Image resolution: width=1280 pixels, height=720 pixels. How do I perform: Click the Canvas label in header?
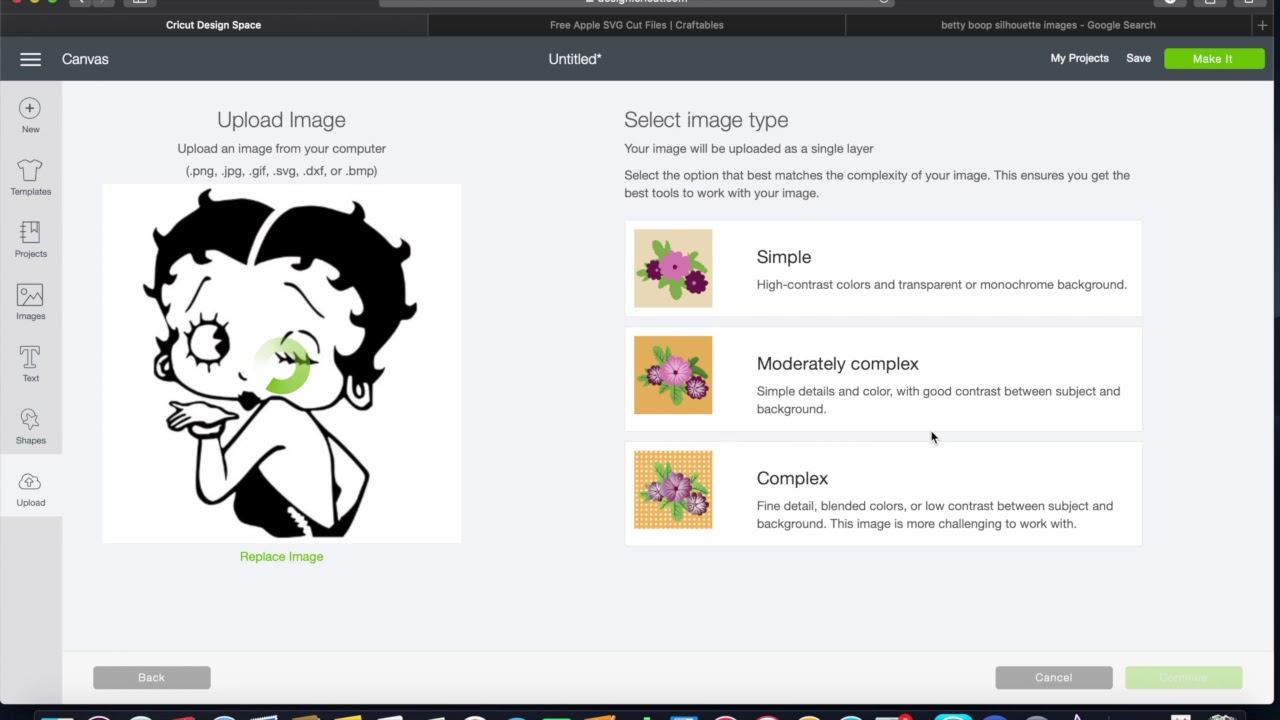(x=85, y=59)
